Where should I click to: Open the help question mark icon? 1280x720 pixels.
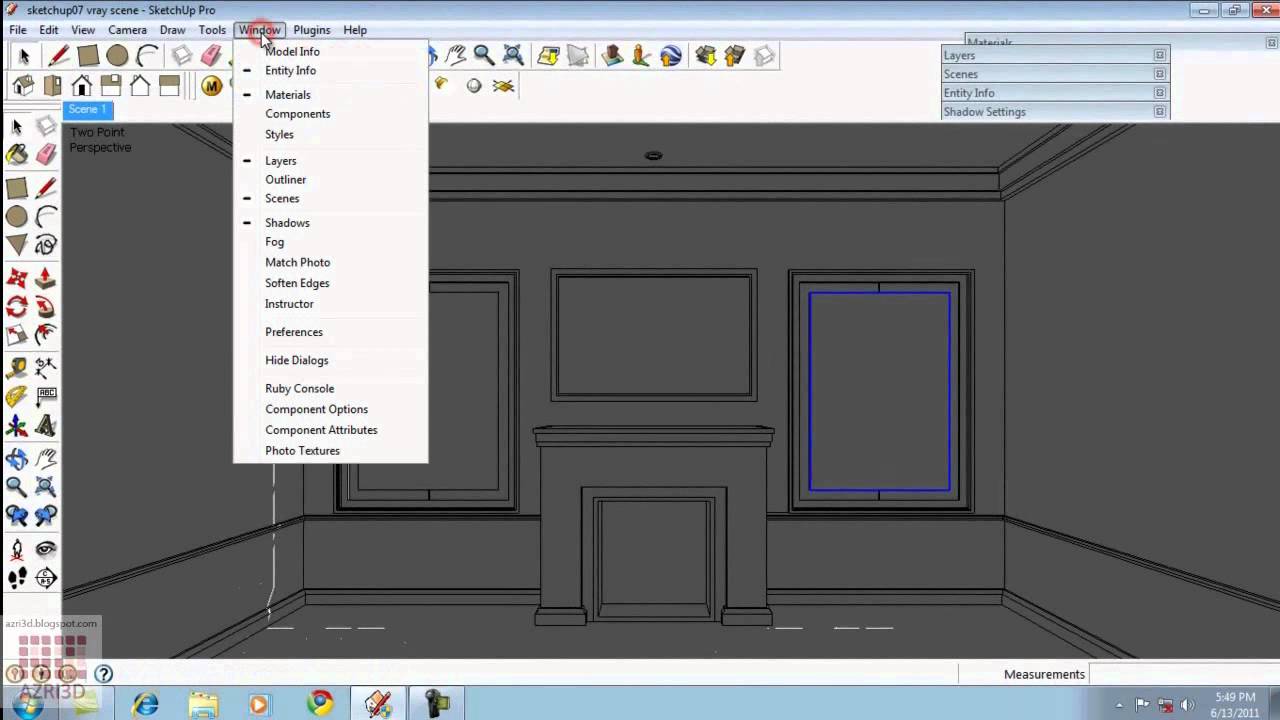[103, 674]
